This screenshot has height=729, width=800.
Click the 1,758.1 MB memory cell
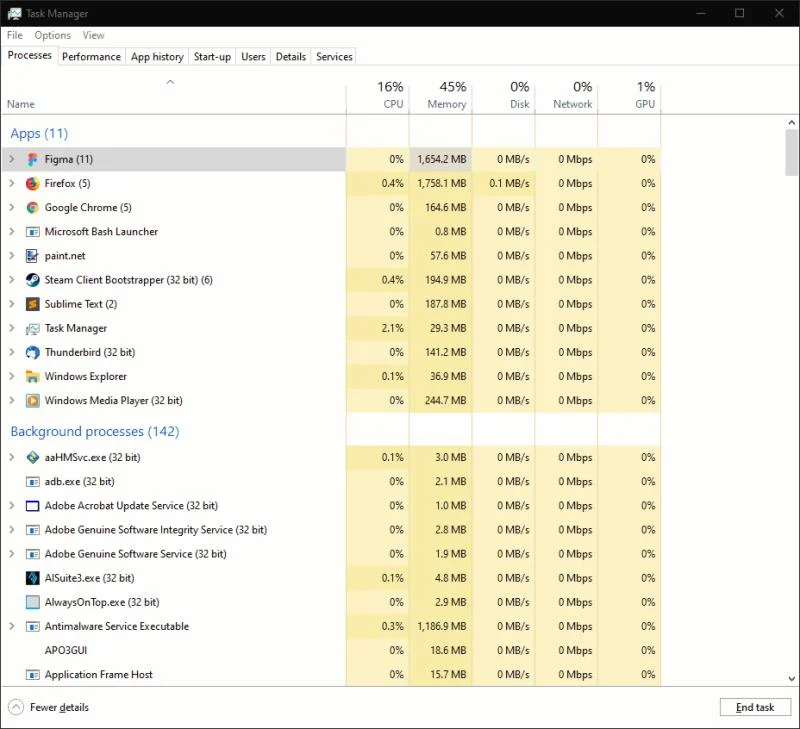[x=441, y=183]
